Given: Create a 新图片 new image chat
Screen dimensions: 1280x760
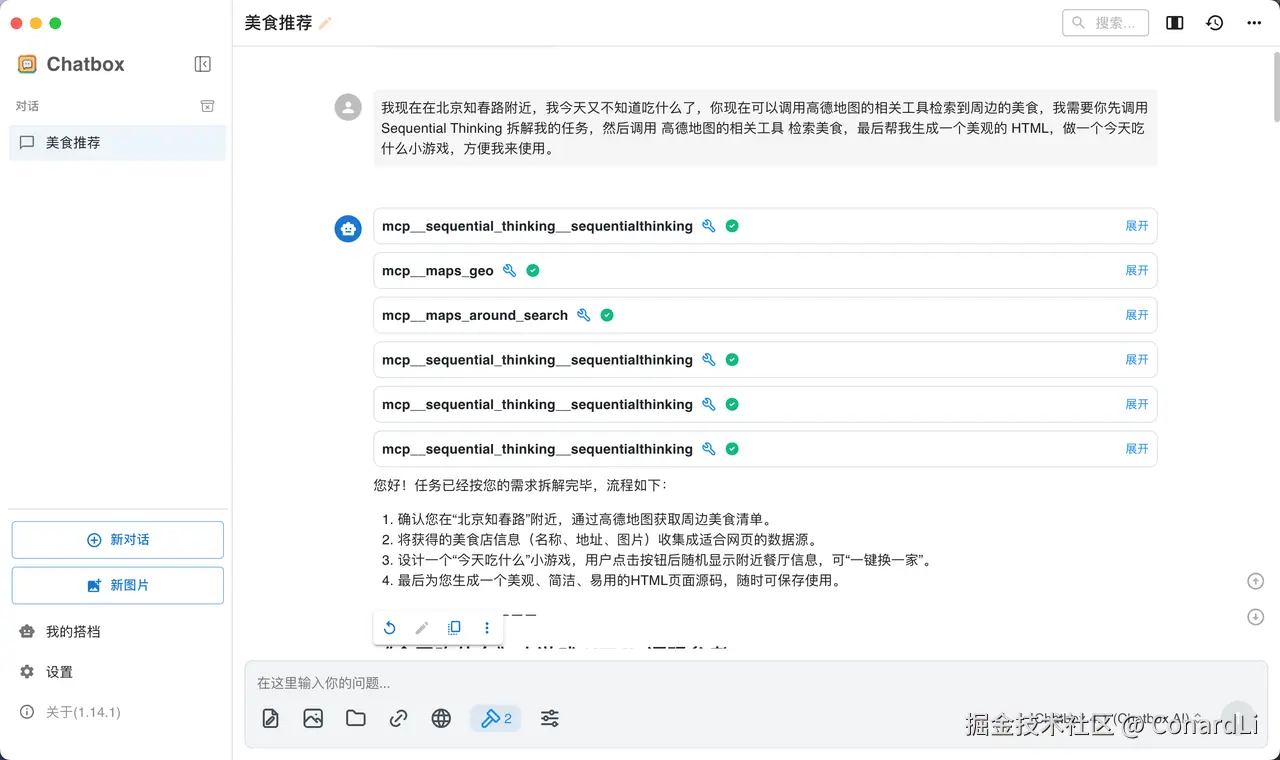Looking at the screenshot, I should 118,585.
